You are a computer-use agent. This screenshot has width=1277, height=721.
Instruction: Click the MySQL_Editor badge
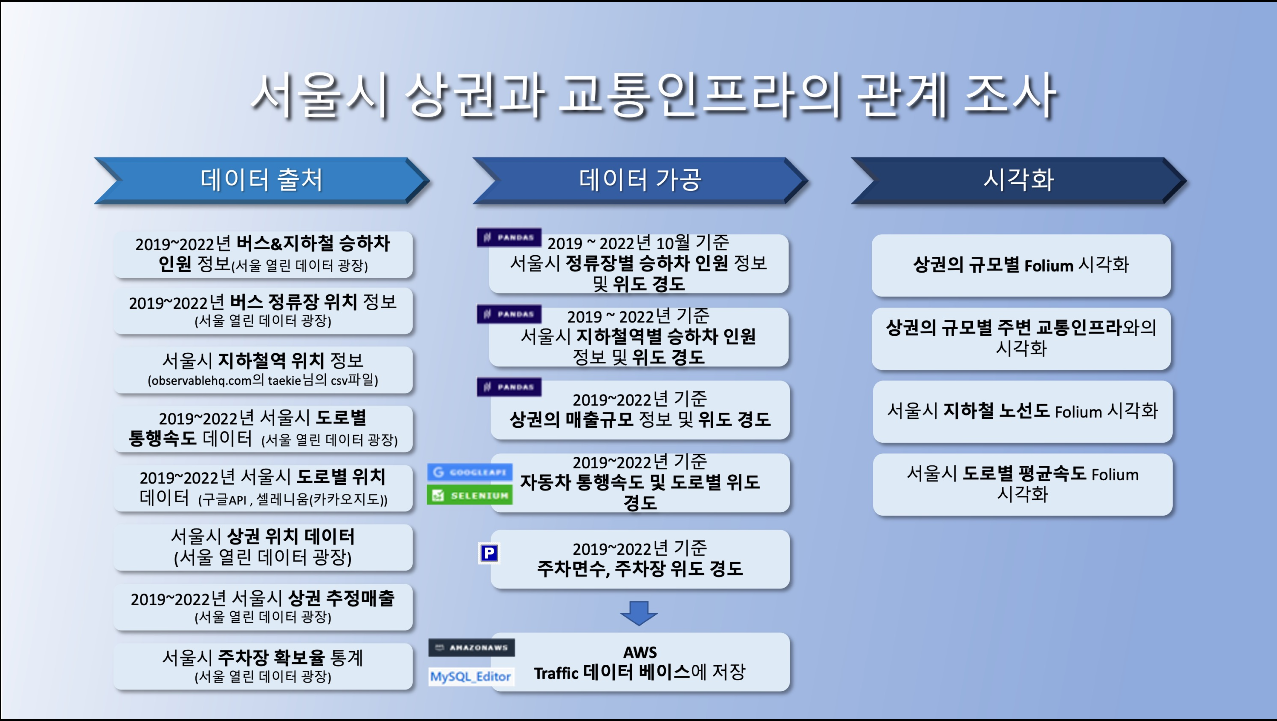coord(471,677)
